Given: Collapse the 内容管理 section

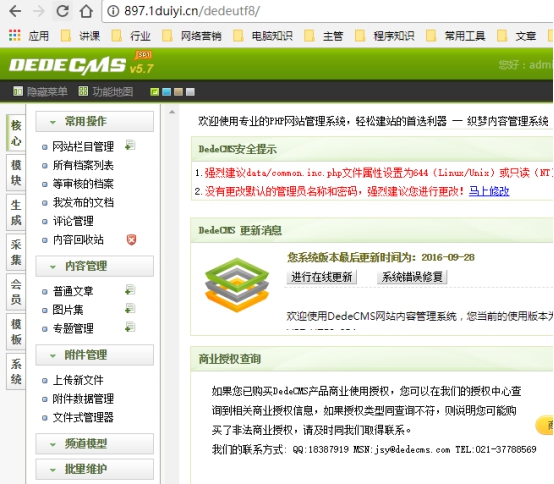Looking at the screenshot, I should pyautogui.click(x=94, y=266).
